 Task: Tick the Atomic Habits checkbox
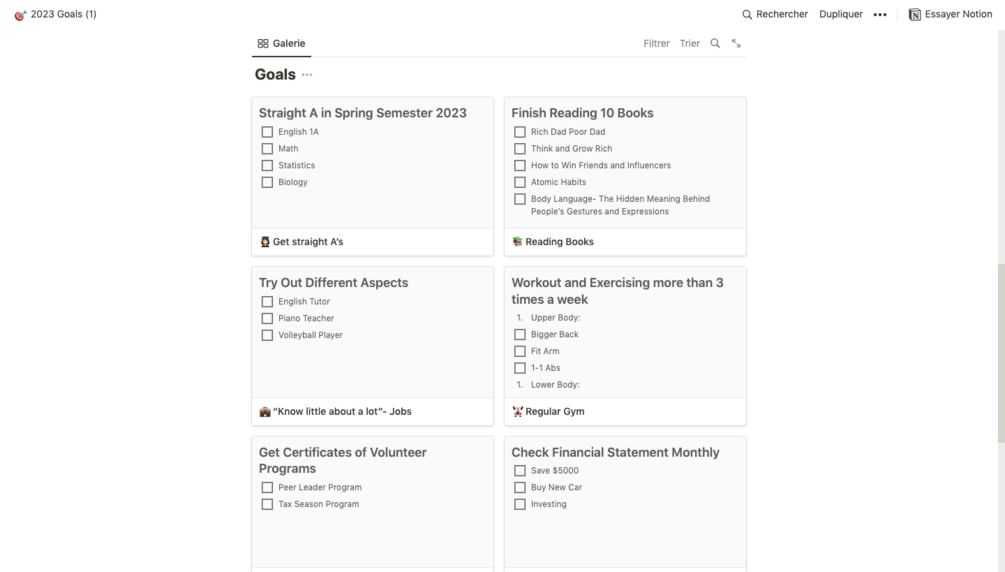pos(520,182)
